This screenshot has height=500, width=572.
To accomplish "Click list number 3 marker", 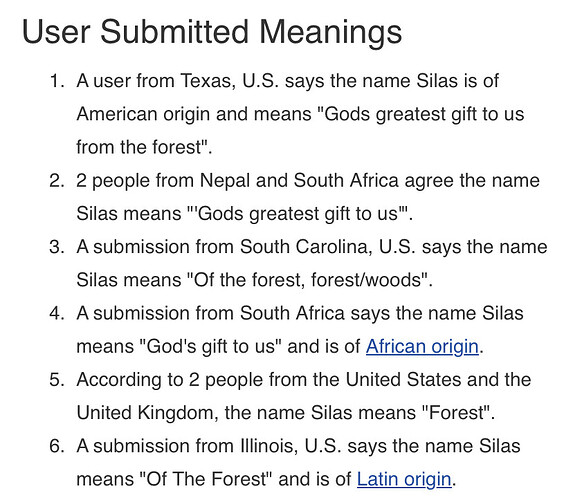I will [x=57, y=247].
